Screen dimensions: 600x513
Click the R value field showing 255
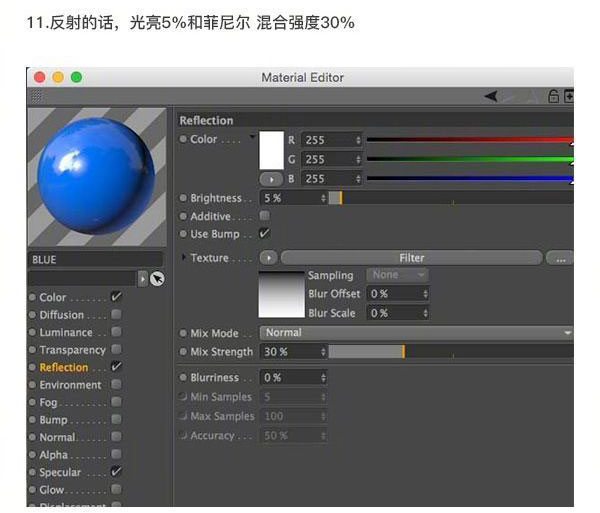click(x=332, y=140)
